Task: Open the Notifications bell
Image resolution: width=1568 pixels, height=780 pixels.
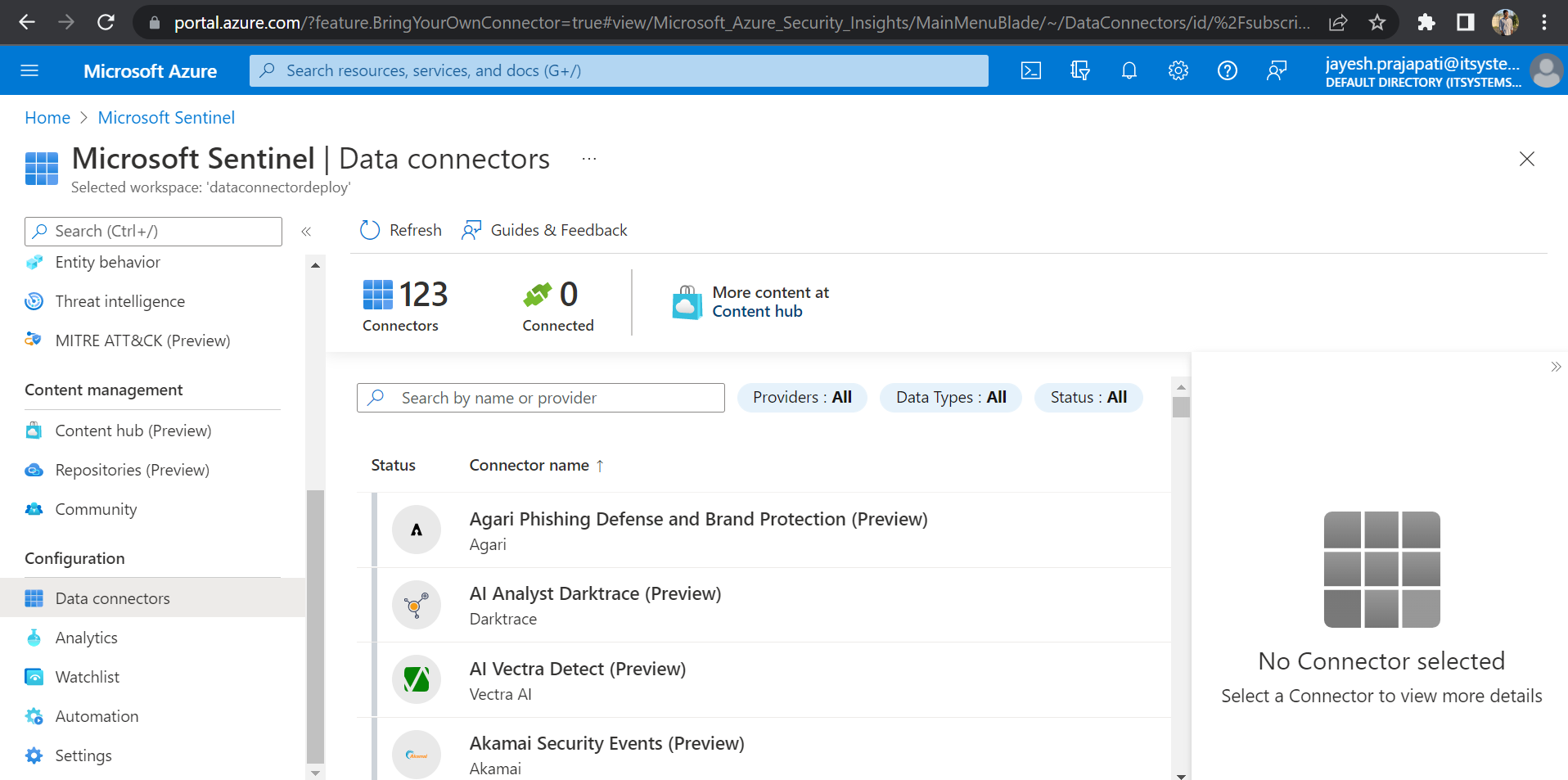Action: [x=1129, y=70]
